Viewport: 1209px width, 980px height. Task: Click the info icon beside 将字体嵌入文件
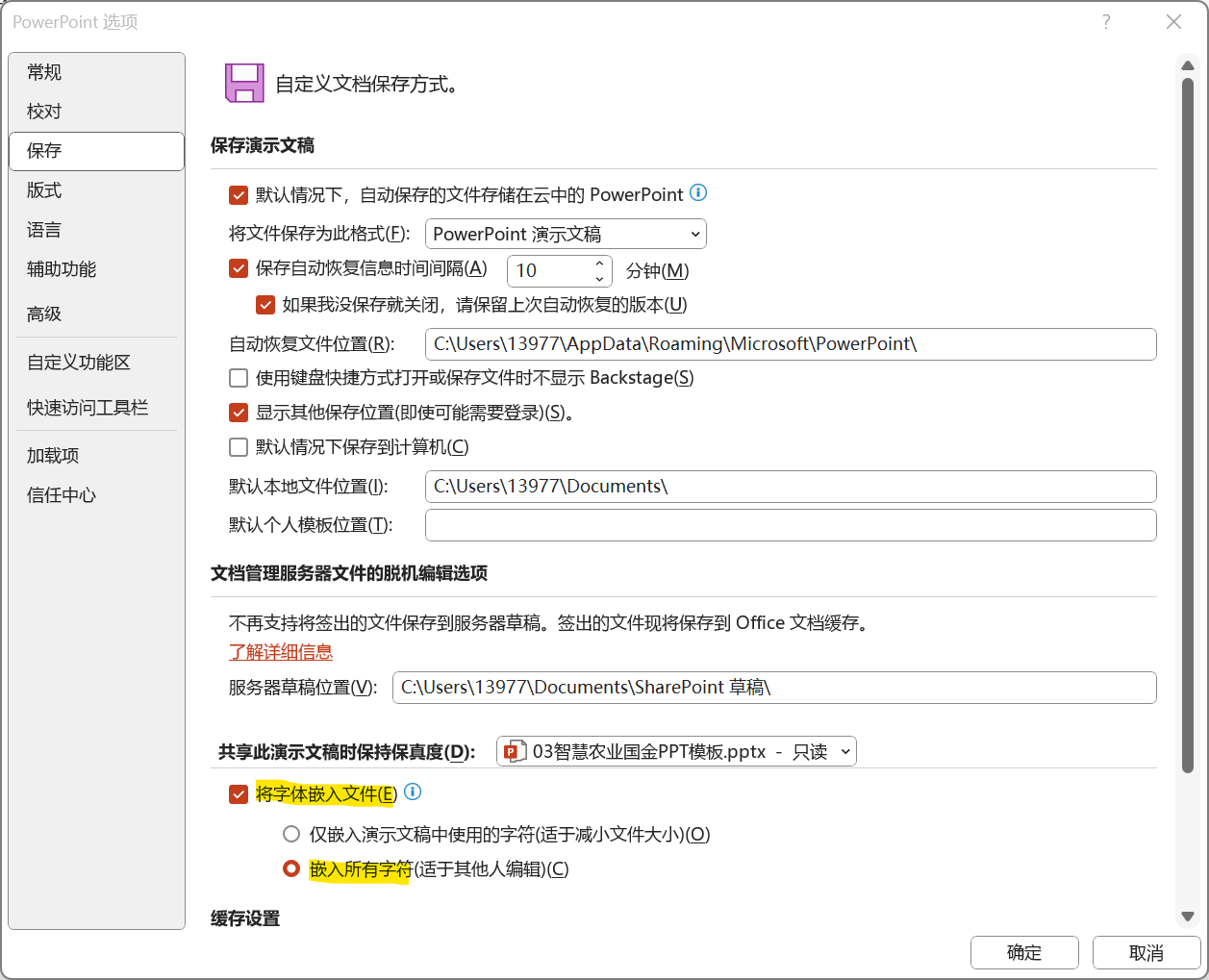pyautogui.click(x=413, y=792)
